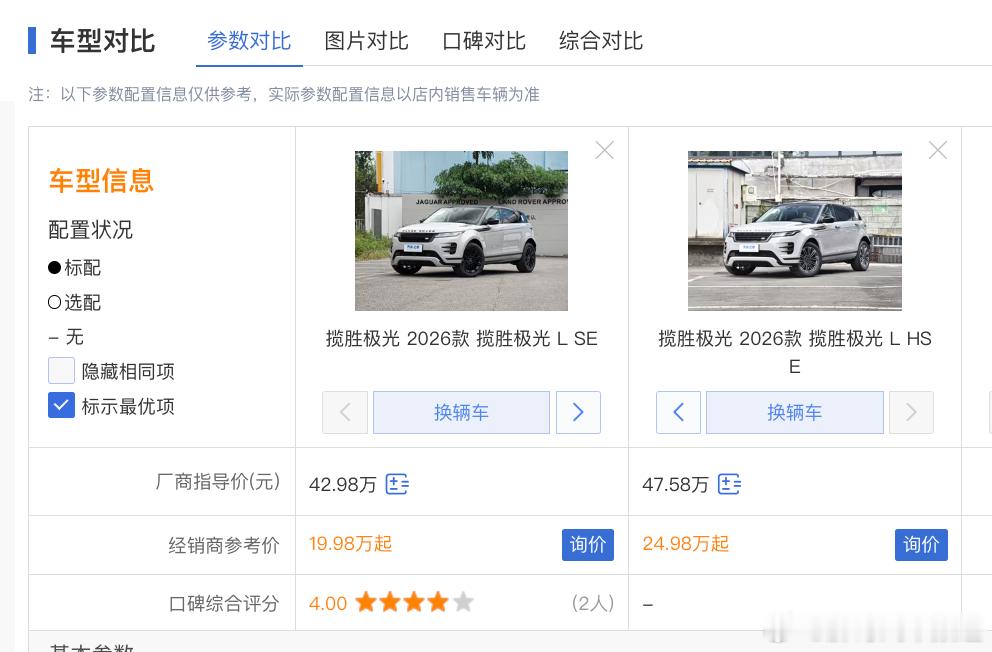The width and height of the screenshot is (992, 652).
Task: Click the 47.58万 guide price value
Action: [x=675, y=485]
